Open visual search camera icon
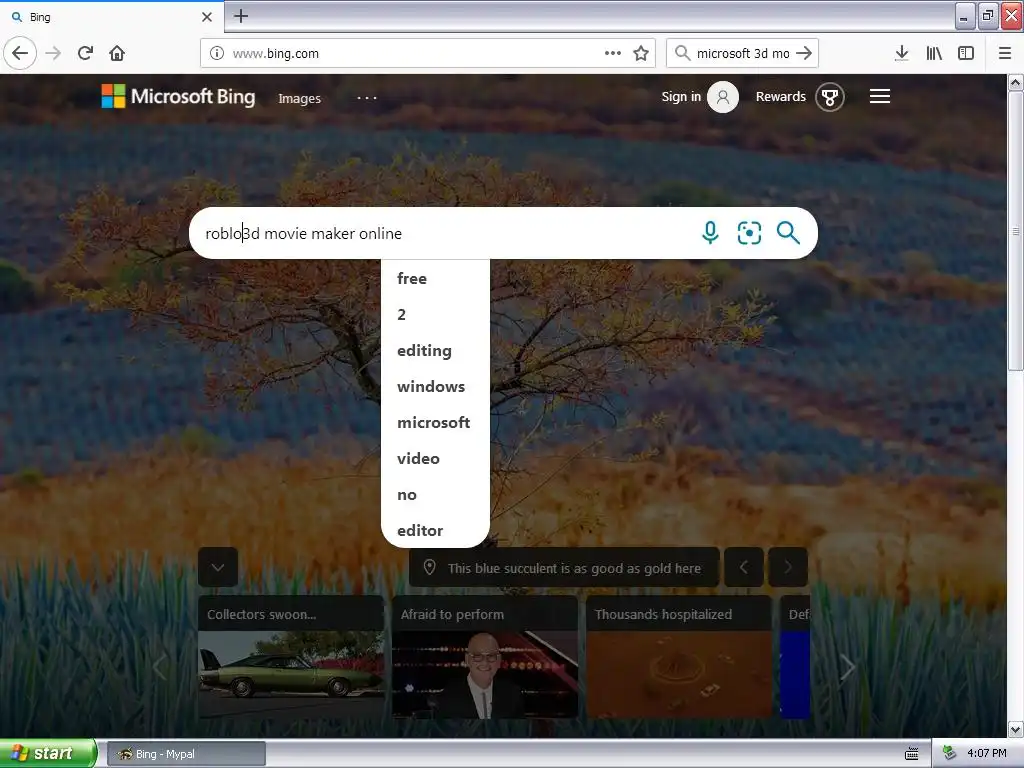The image size is (1024, 768). (749, 232)
